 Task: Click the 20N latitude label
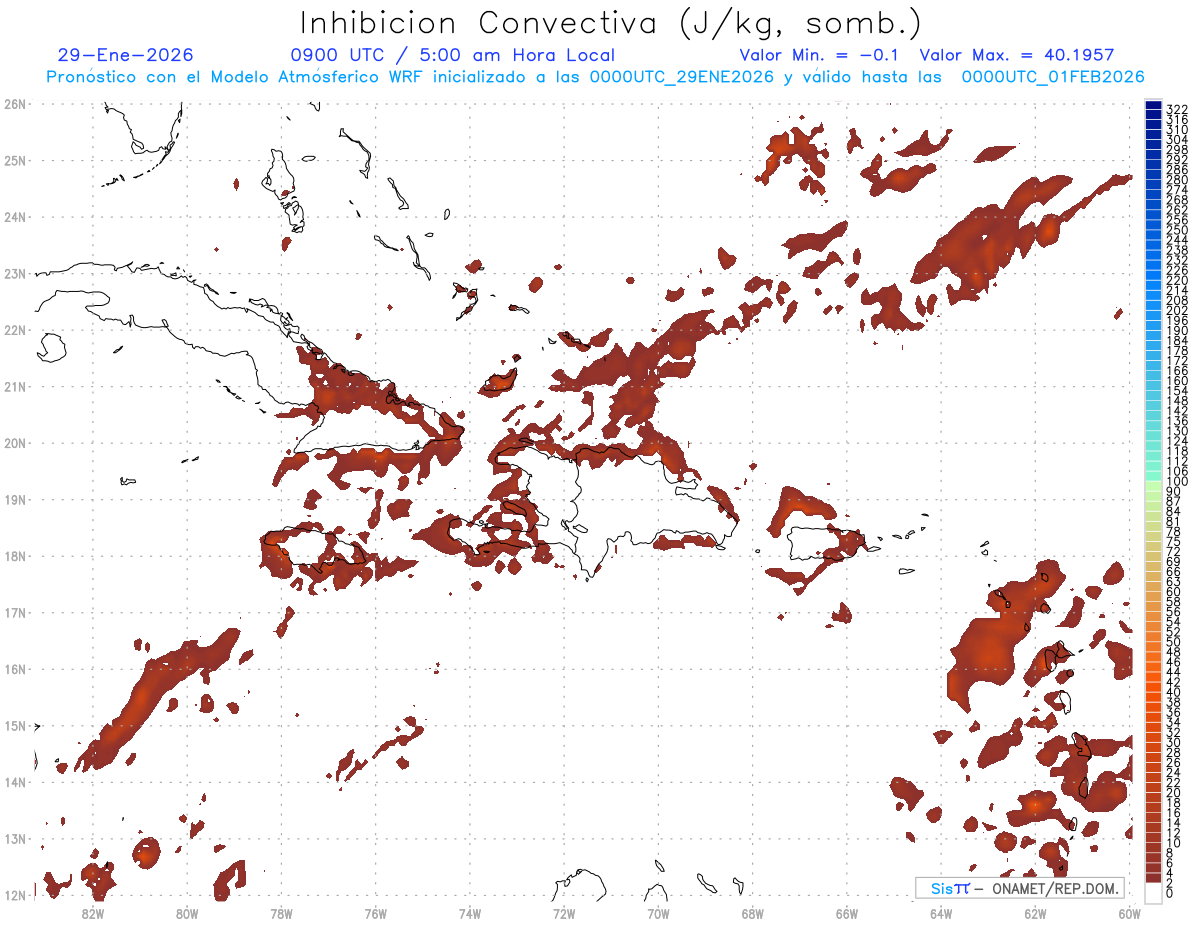point(15,442)
